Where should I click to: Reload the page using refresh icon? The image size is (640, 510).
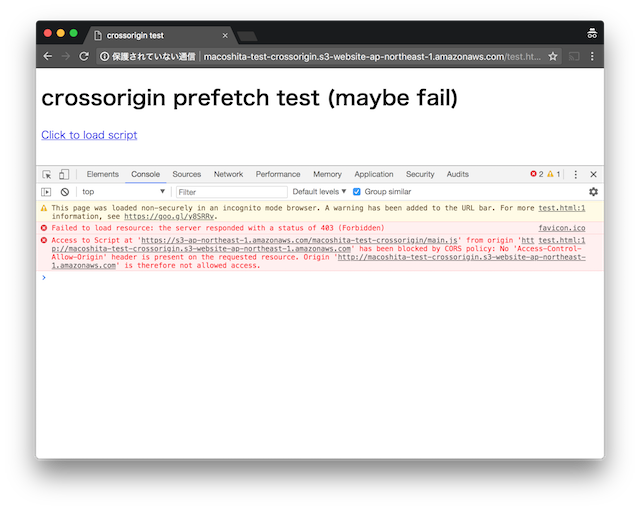pos(85,57)
